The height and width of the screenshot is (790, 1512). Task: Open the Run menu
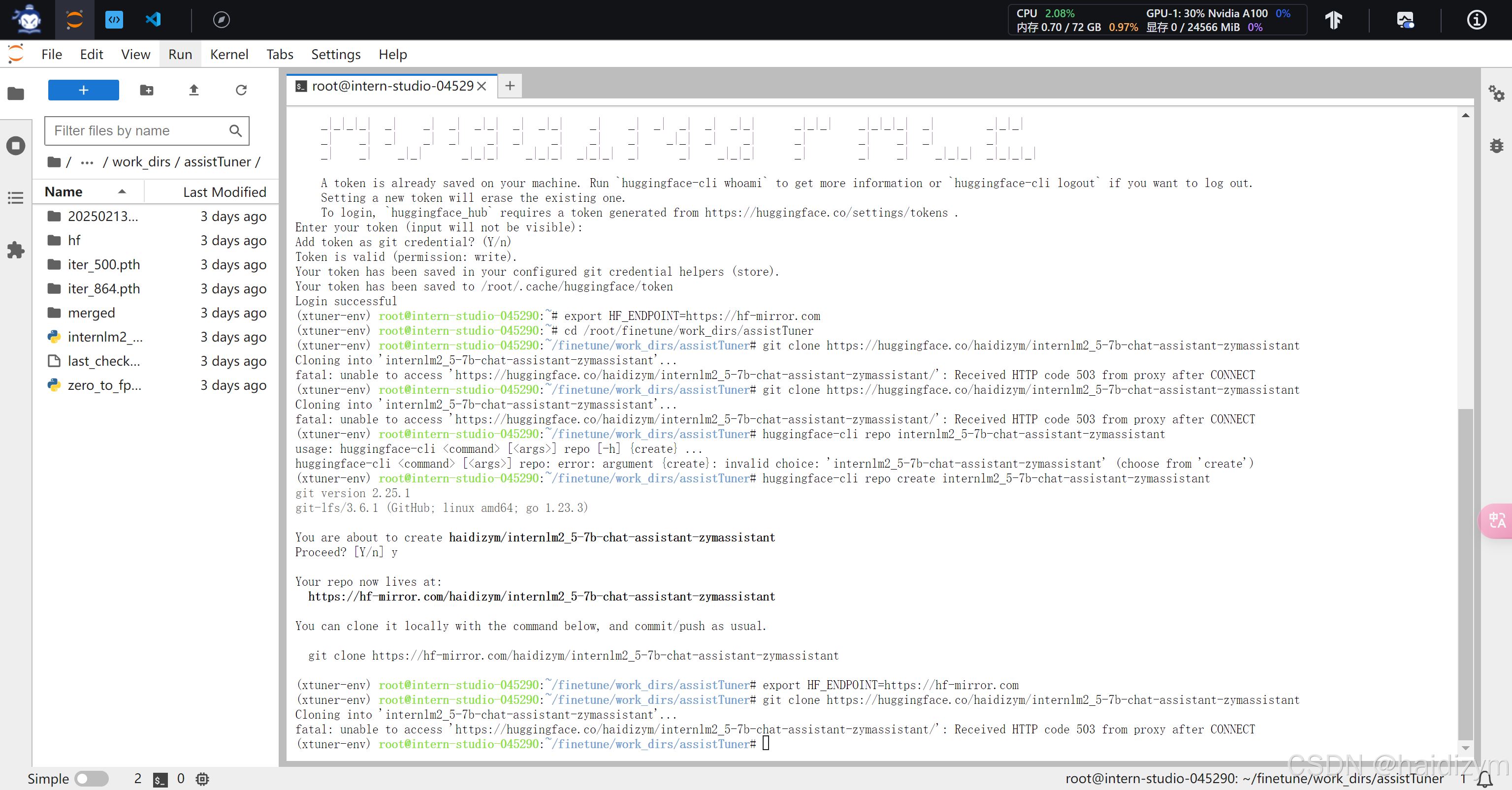tap(180, 55)
